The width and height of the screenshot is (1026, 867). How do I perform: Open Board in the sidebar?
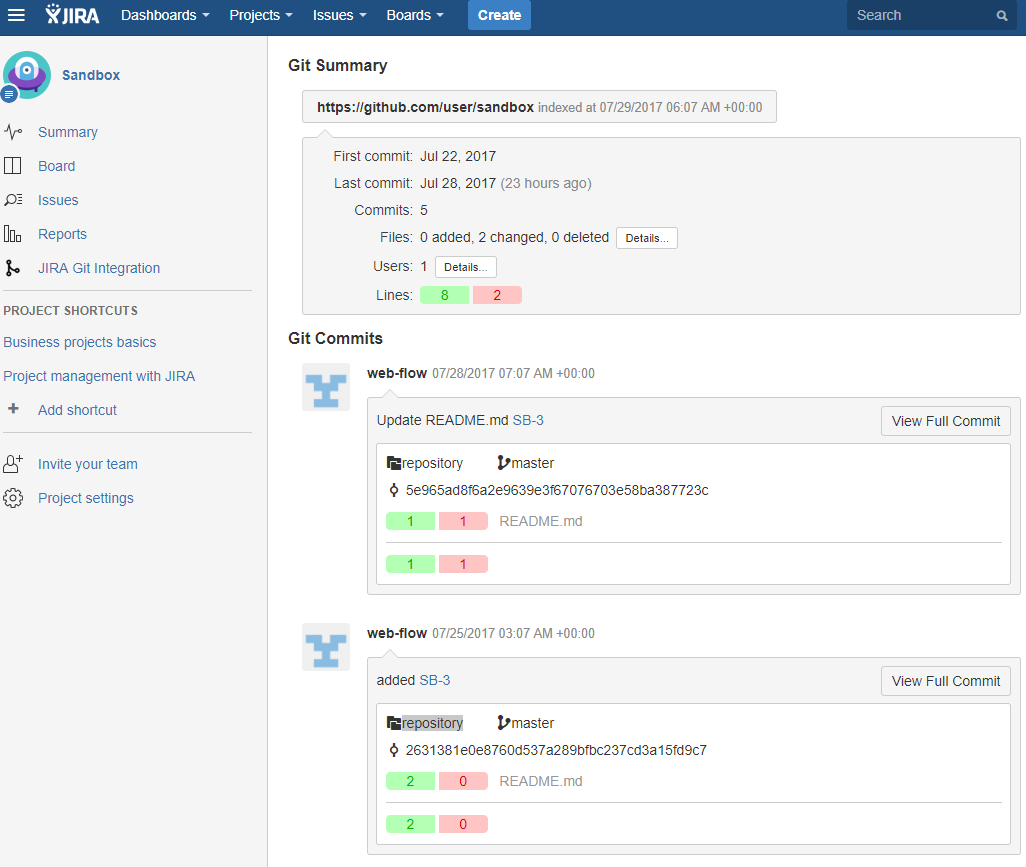[56, 166]
